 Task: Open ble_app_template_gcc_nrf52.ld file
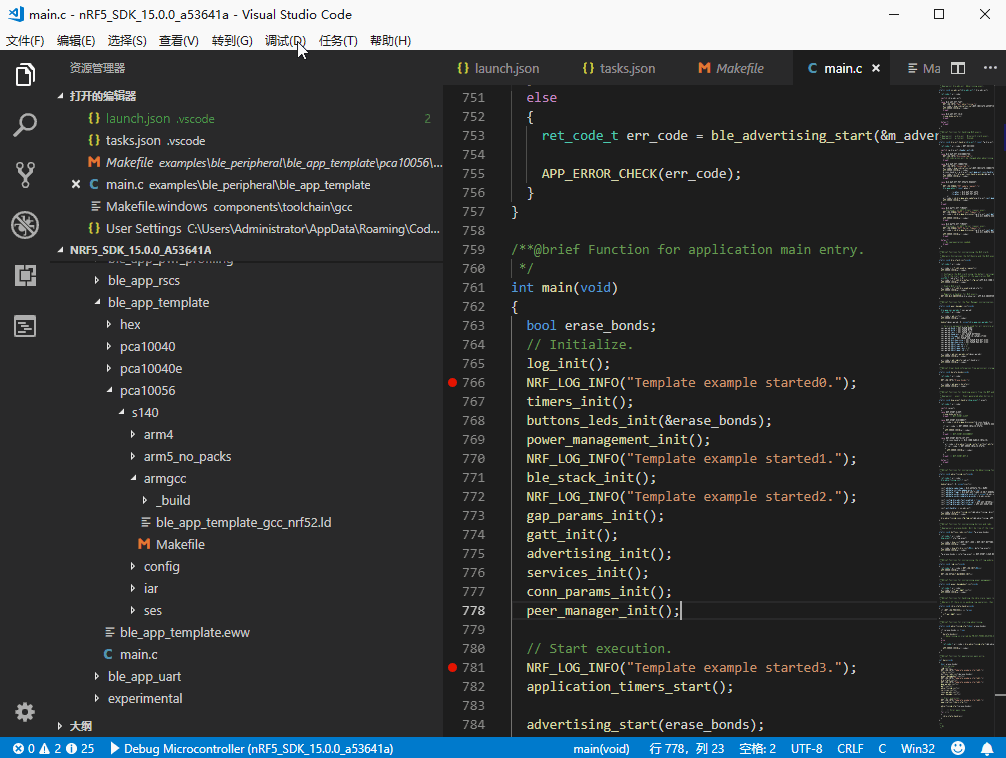[243, 522]
